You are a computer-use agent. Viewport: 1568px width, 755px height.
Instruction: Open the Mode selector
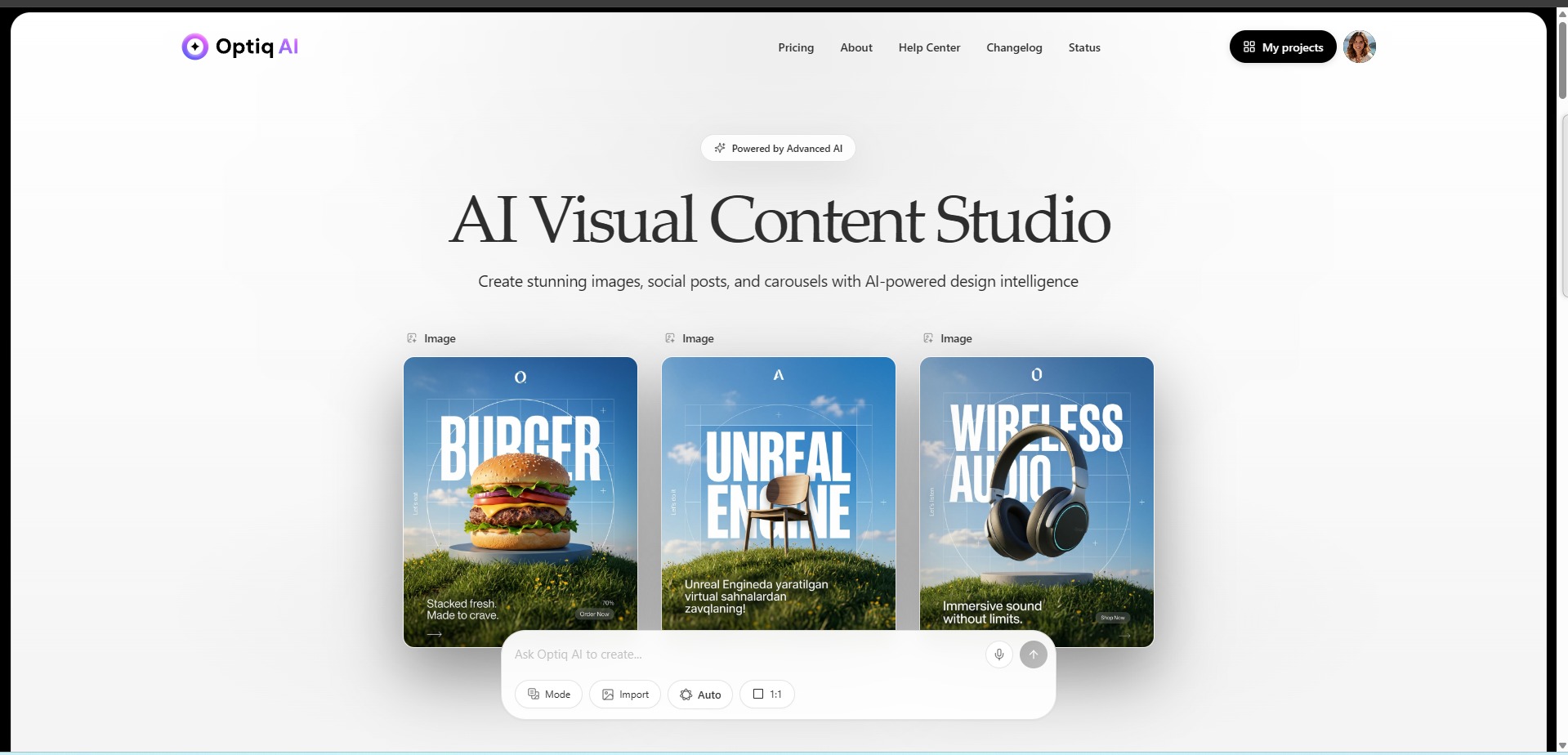(x=549, y=695)
